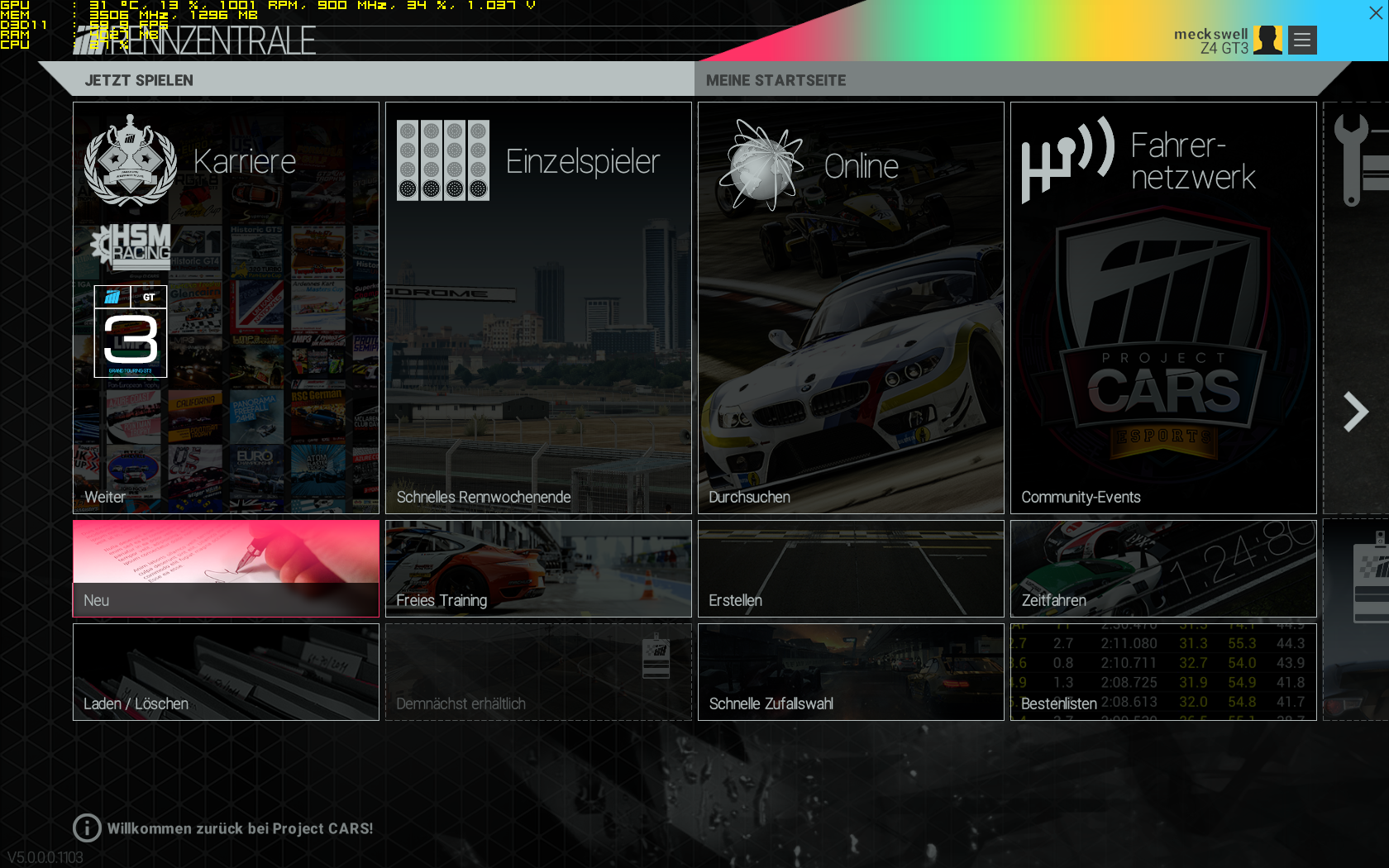Start a new career with Neu
1389x868 pixels.
pos(226,569)
